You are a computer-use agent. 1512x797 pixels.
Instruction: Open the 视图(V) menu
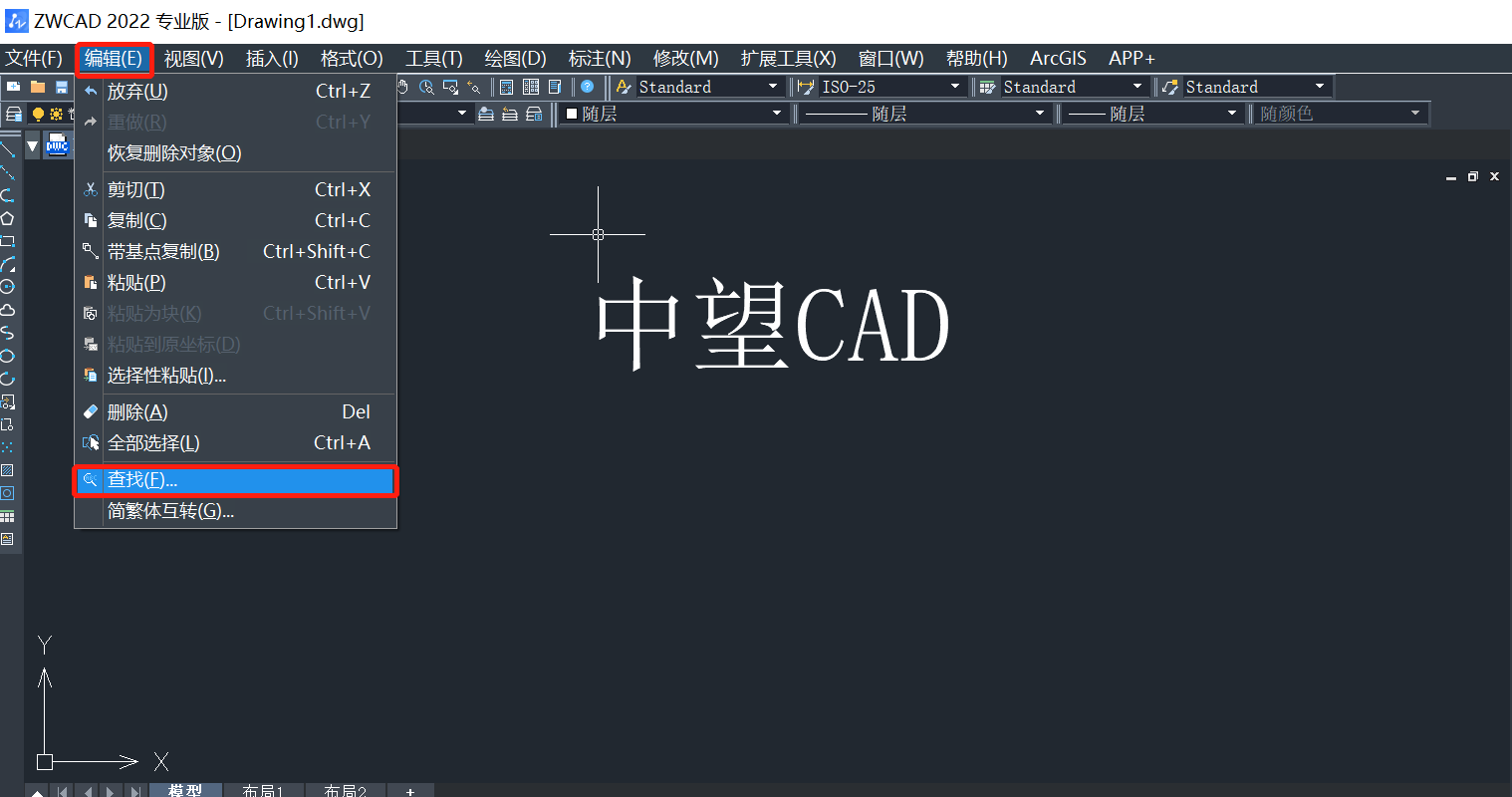(x=194, y=59)
